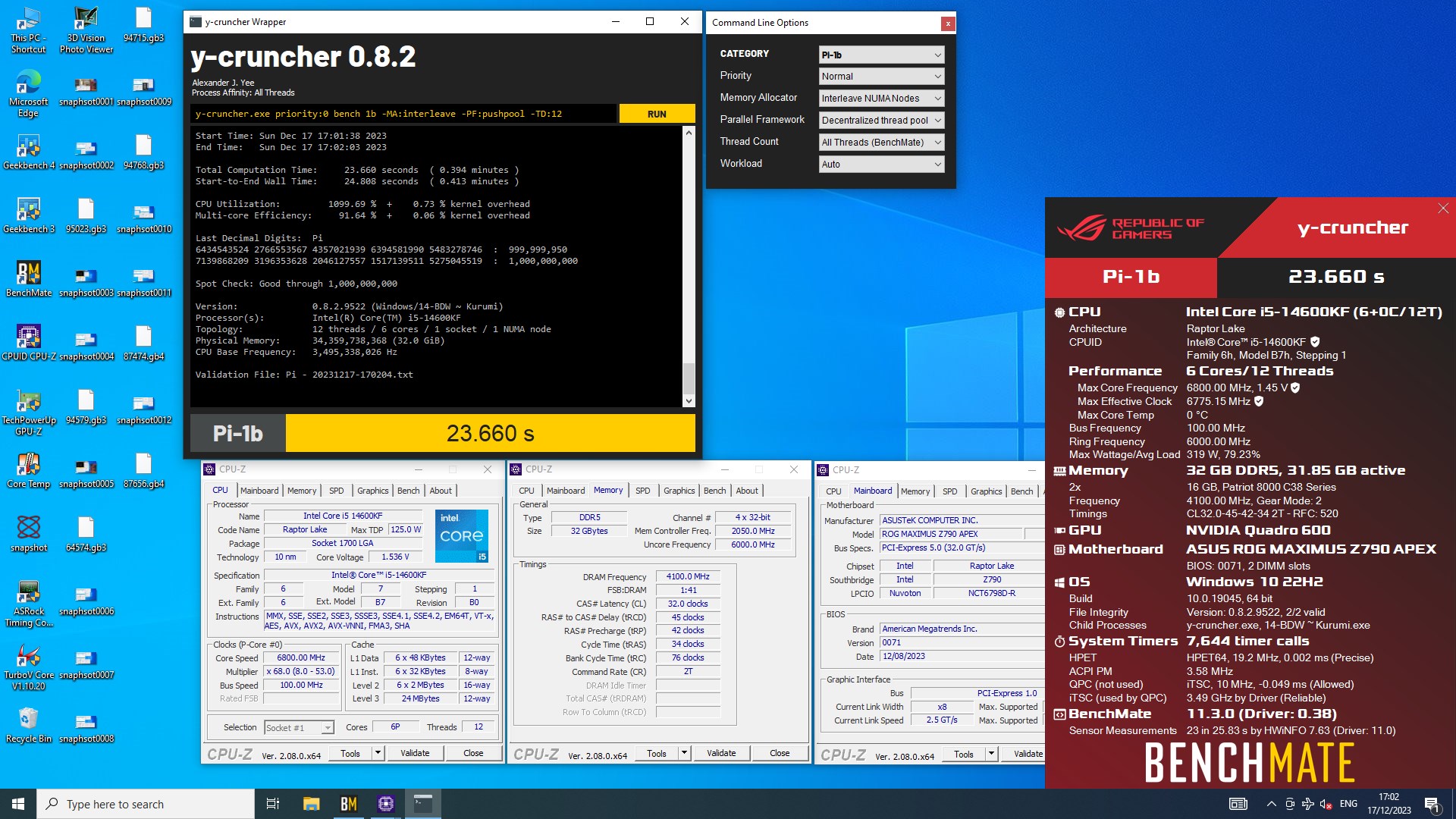Screen dimensions: 1456x819
Task: Click Validate in first CPU-Z window
Action: (x=415, y=754)
